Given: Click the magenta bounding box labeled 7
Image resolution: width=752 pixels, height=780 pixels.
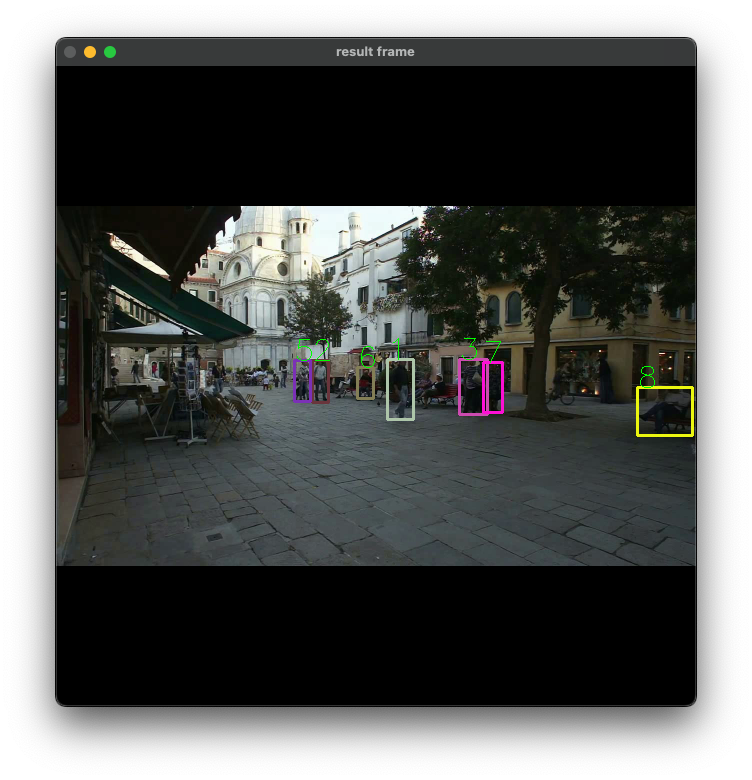Looking at the screenshot, I should click(x=493, y=388).
